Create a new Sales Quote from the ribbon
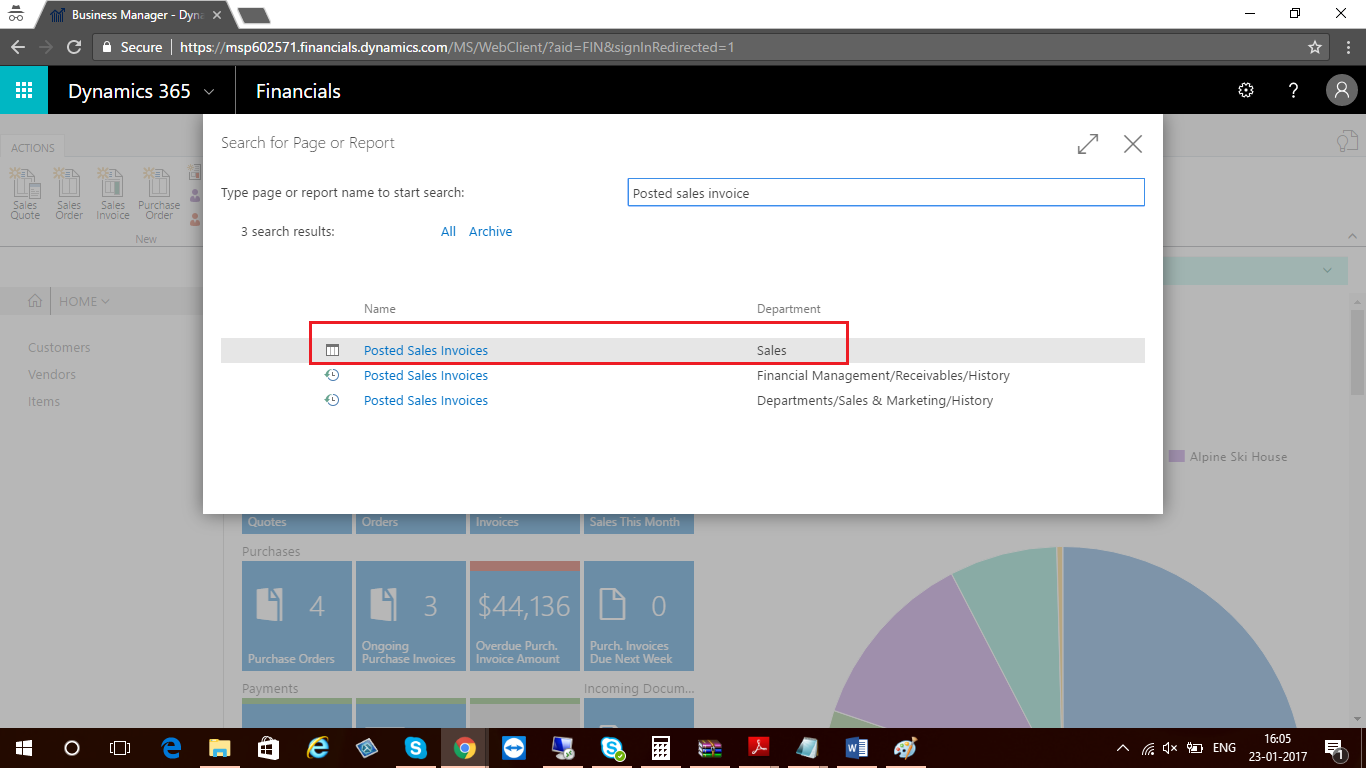This screenshot has height=768, width=1366. click(x=25, y=195)
